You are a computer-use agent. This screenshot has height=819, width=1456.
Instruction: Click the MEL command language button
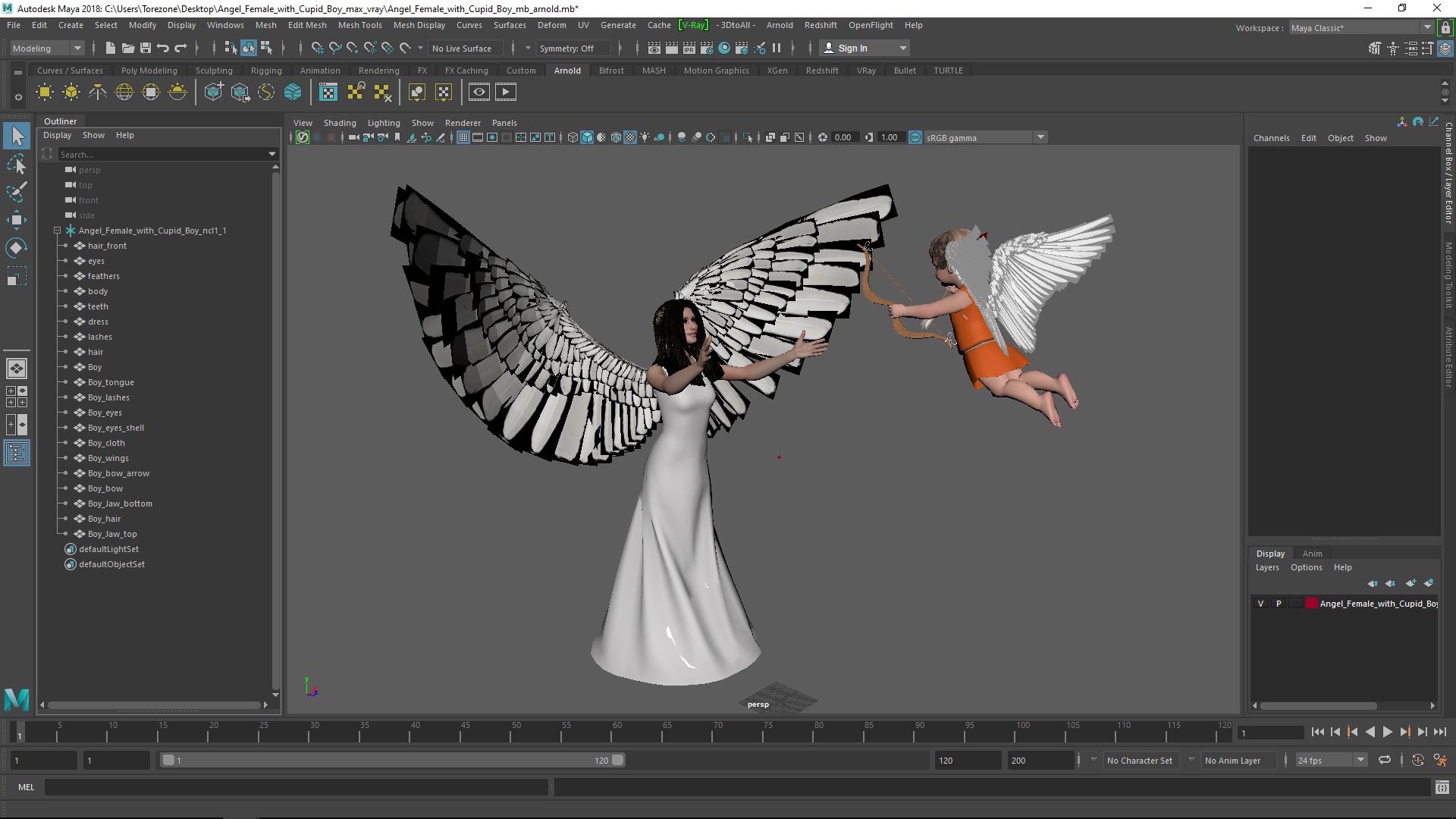point(26,787)
